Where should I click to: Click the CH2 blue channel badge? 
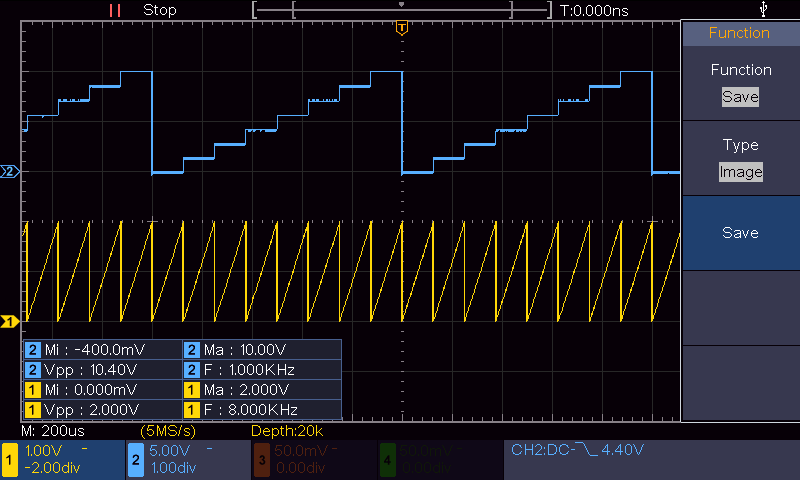click(x=136, y=460)
